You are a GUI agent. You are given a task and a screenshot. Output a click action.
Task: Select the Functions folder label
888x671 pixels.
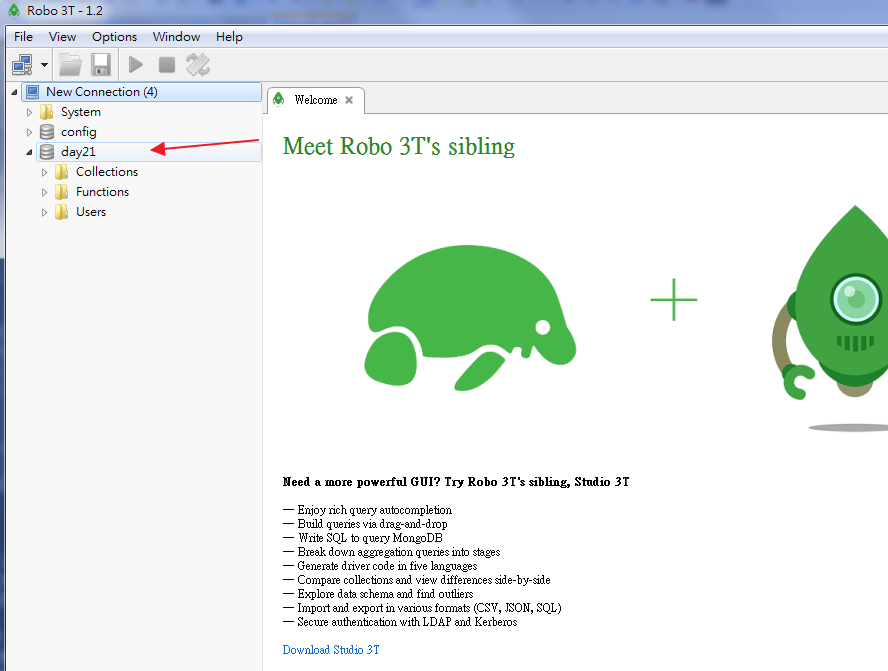coord(103,192)
